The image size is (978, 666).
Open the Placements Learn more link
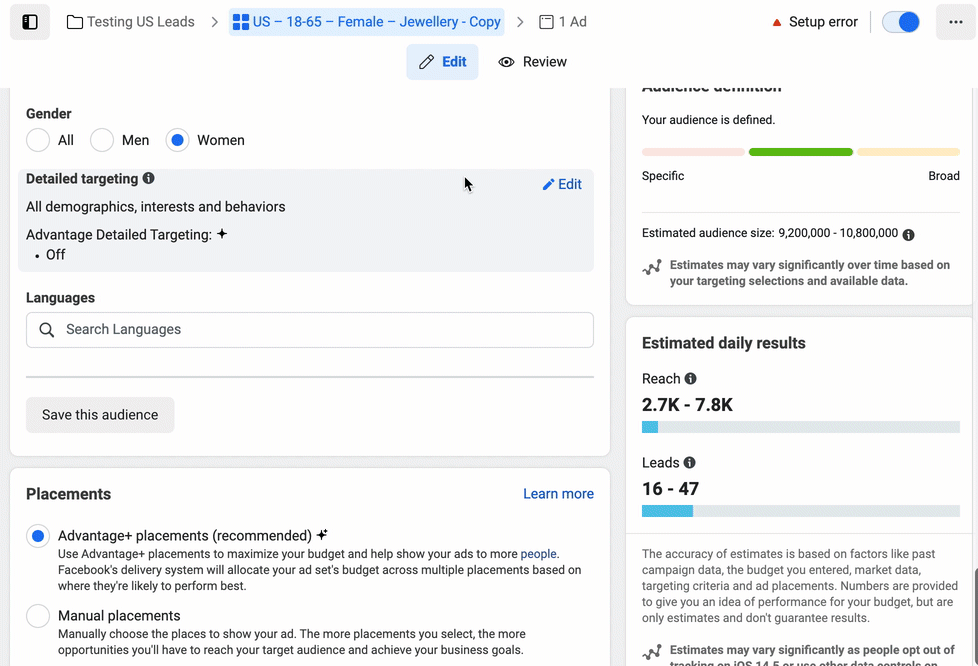point(558,494)
